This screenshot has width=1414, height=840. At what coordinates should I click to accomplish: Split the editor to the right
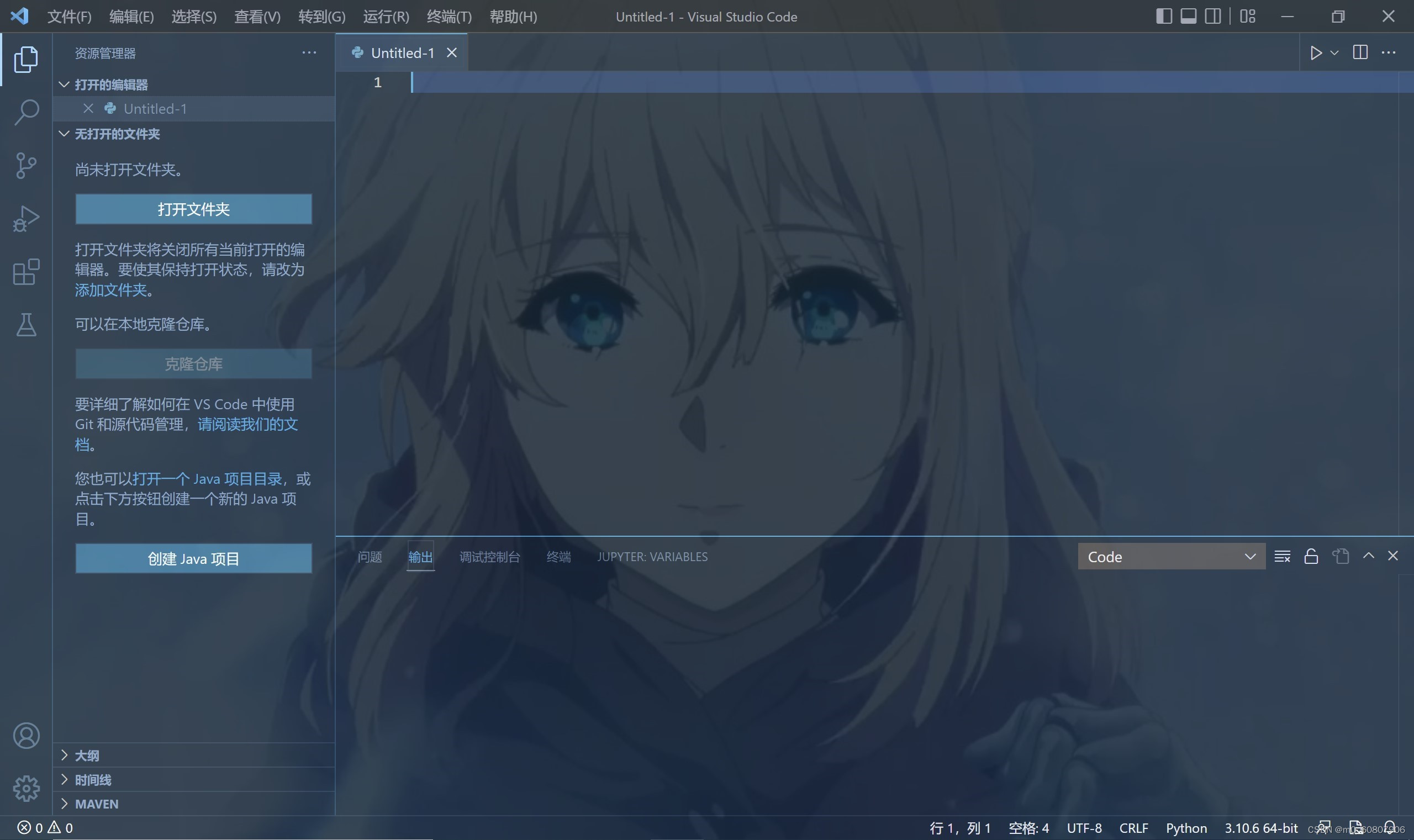1360,52
